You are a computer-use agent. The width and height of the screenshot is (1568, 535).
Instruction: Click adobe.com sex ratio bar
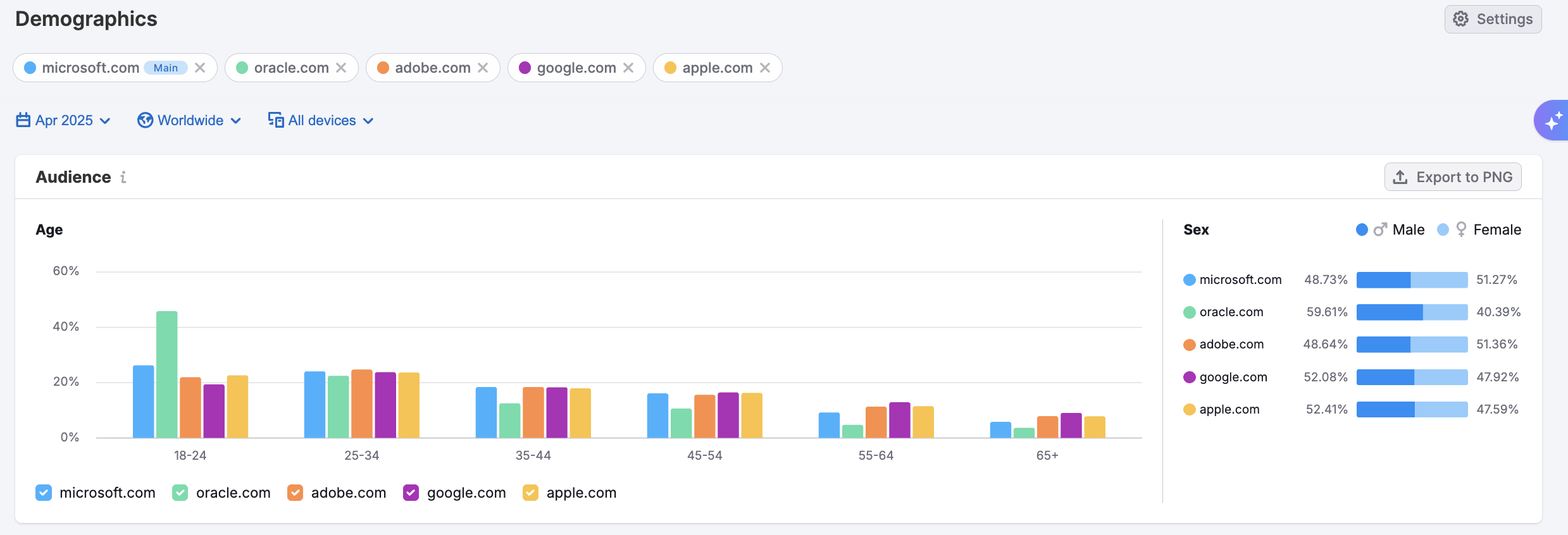point(1412,344)
